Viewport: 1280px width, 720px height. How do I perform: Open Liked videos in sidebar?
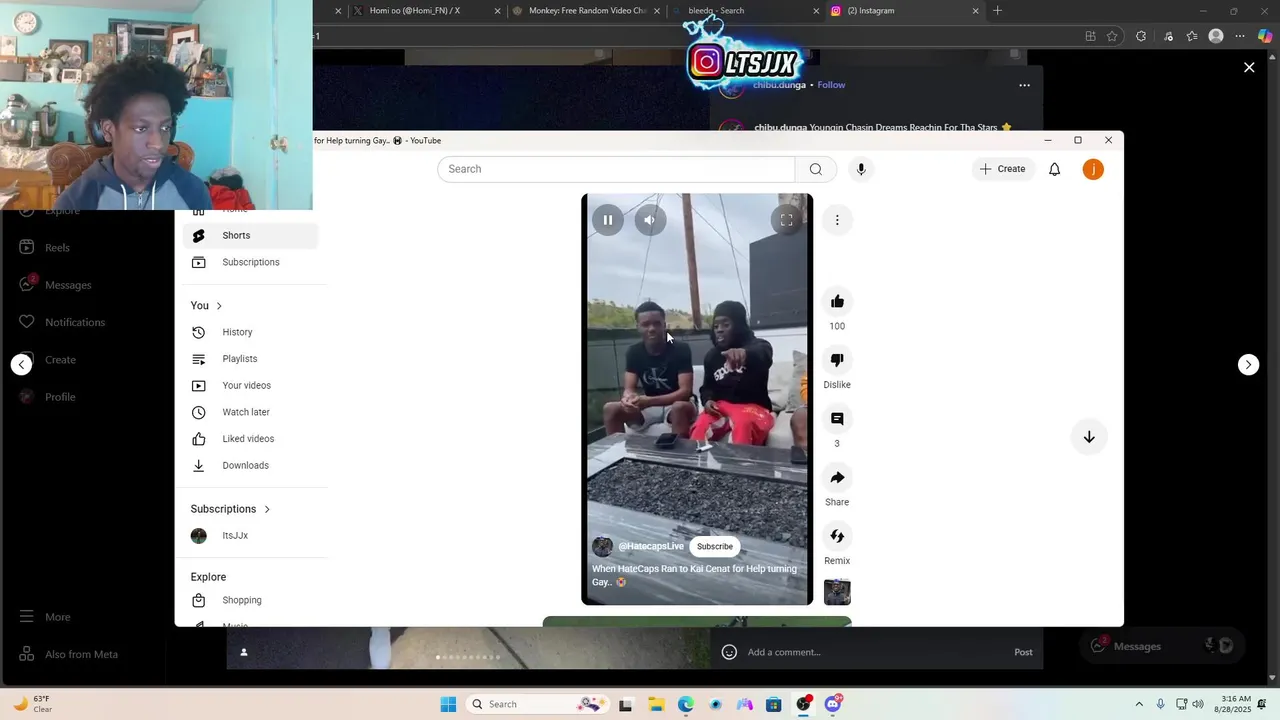click(251, 439)
